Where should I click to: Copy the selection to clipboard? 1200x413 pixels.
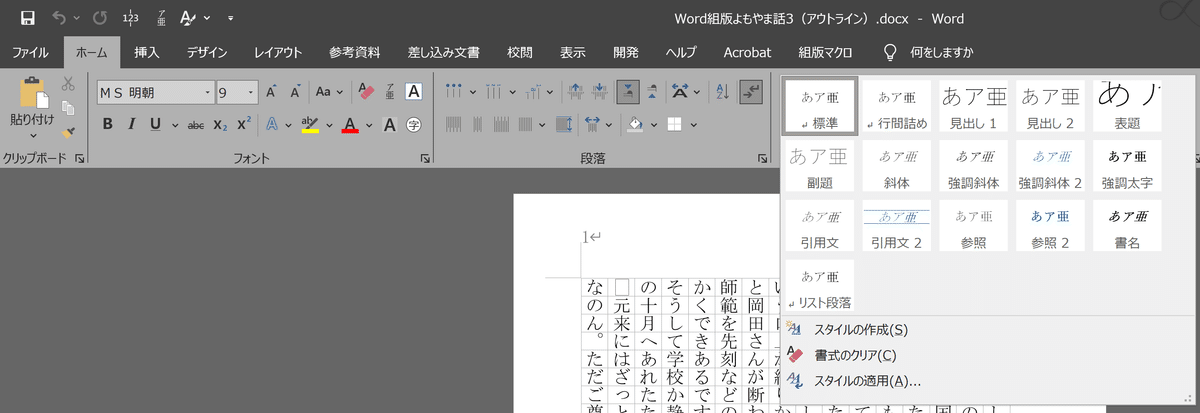68,108
